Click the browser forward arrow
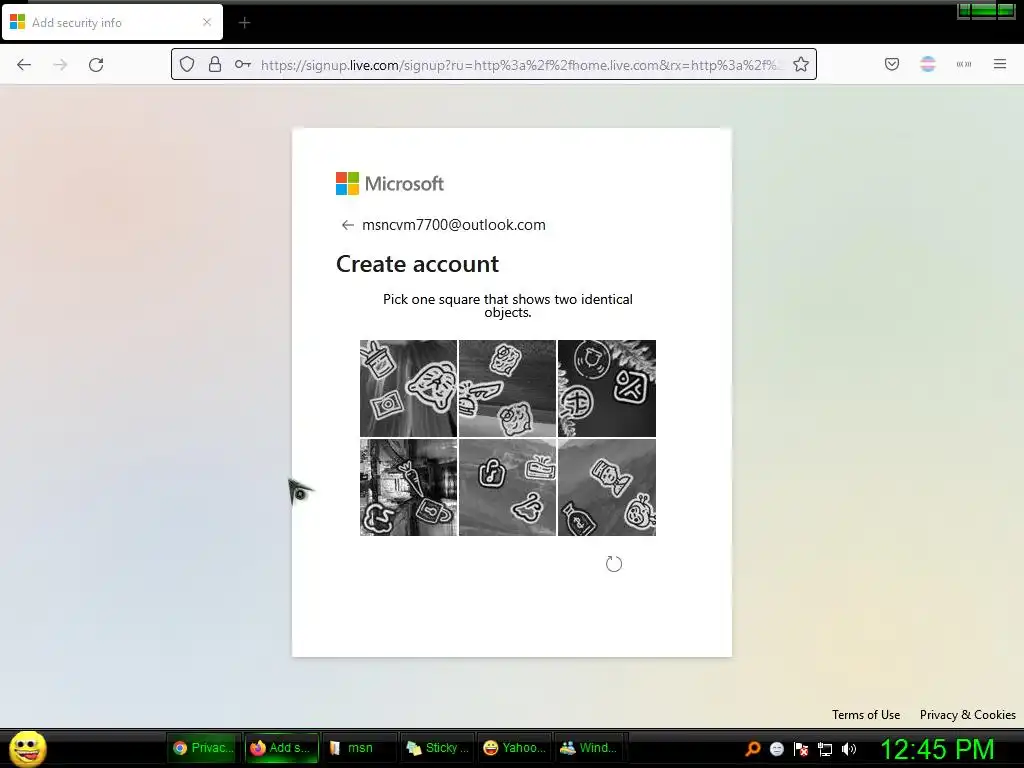Screen dimensions: 1024x768 point(60,65)
